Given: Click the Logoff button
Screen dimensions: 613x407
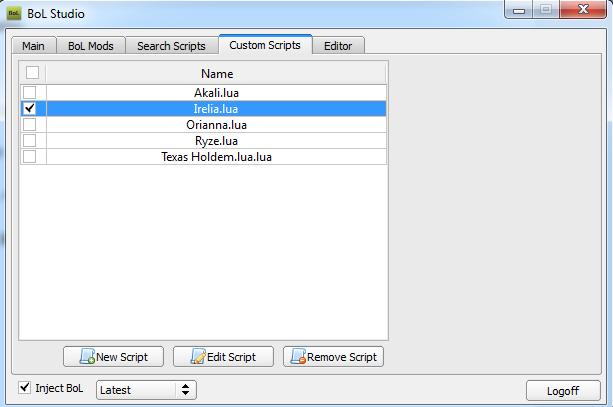Looking at the screenshot, I should pos(563,391).
